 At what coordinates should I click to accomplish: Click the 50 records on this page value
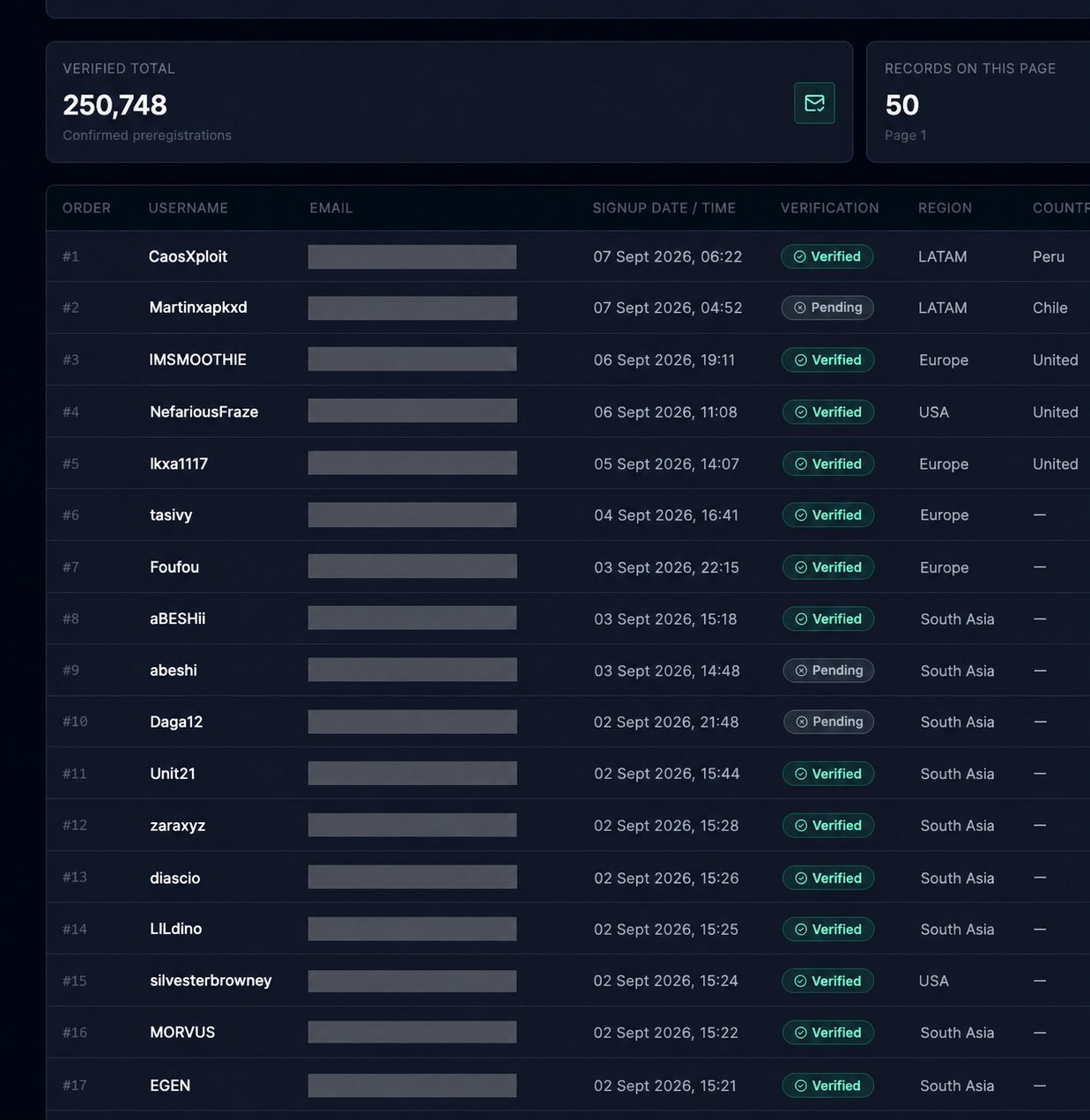[x=901, y=105]
